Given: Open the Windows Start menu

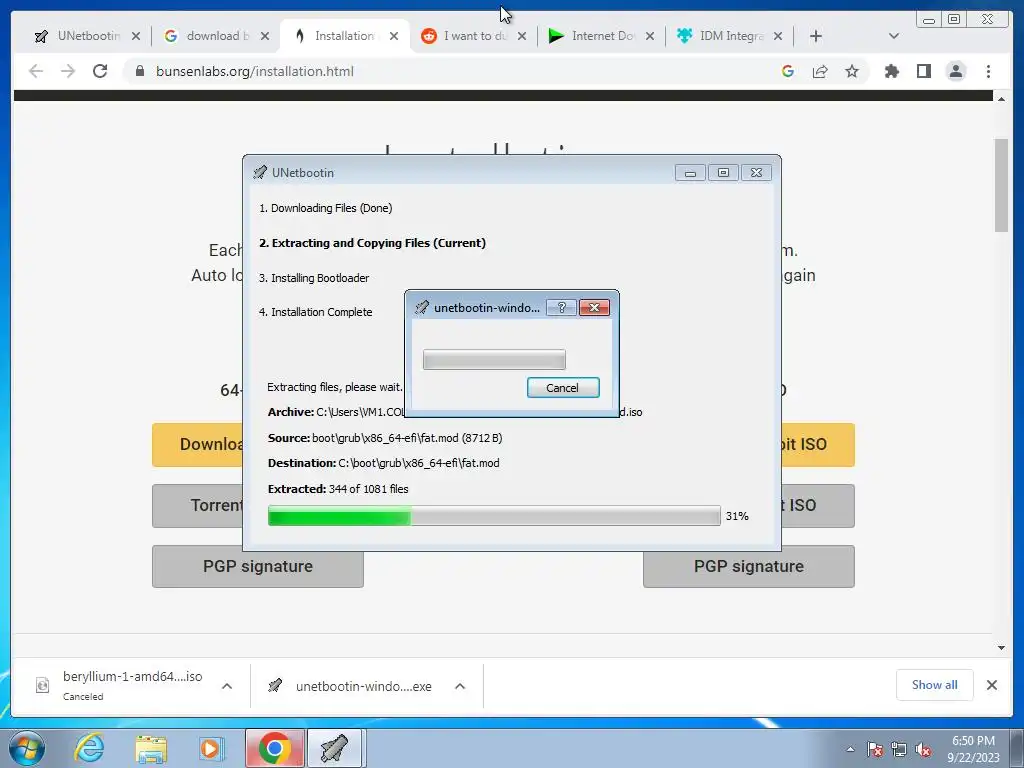Looking at the screenshot, I should click(27, 748).
